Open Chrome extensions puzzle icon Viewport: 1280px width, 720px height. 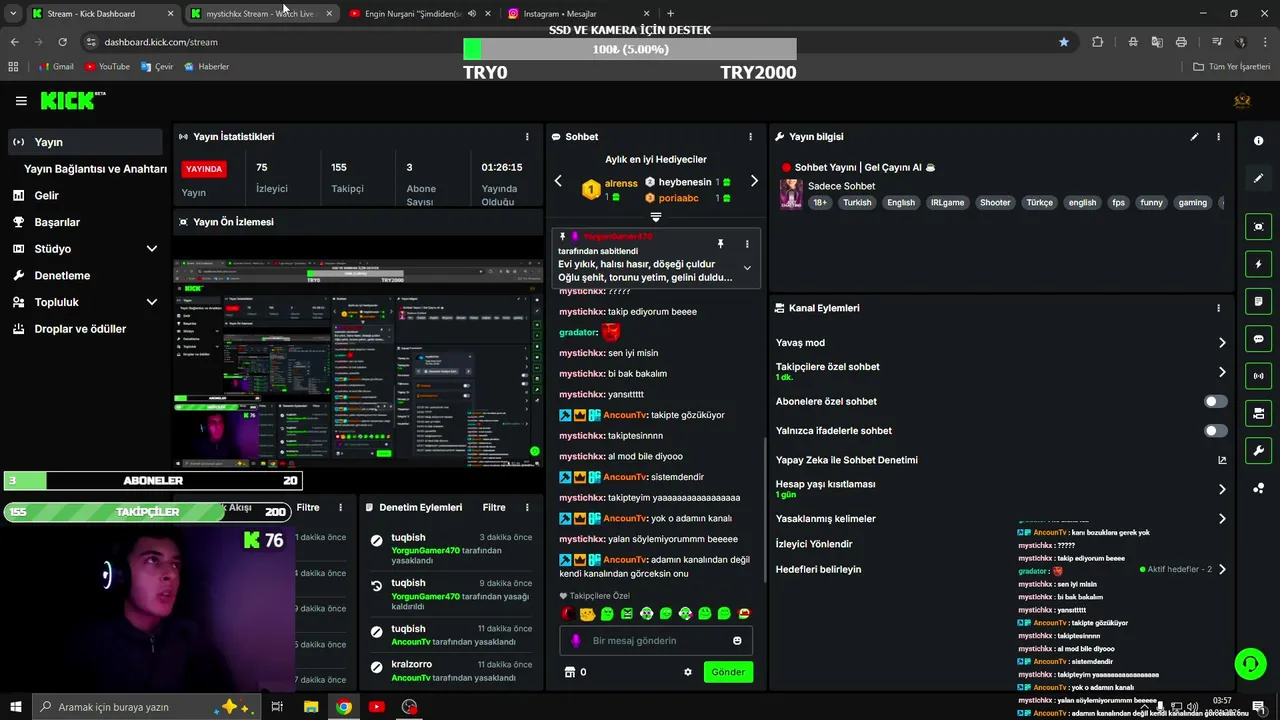point(1097,42)
